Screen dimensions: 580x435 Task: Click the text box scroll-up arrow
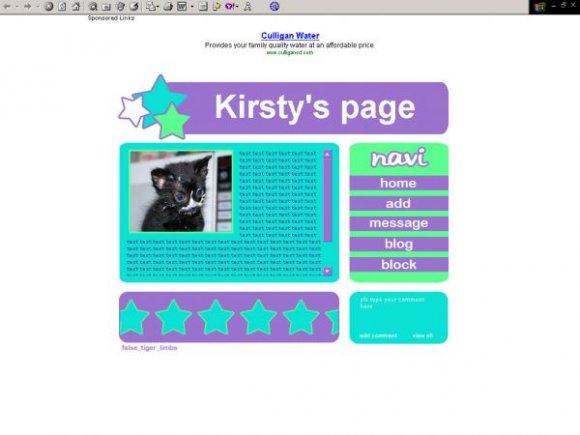pos(327,154)
